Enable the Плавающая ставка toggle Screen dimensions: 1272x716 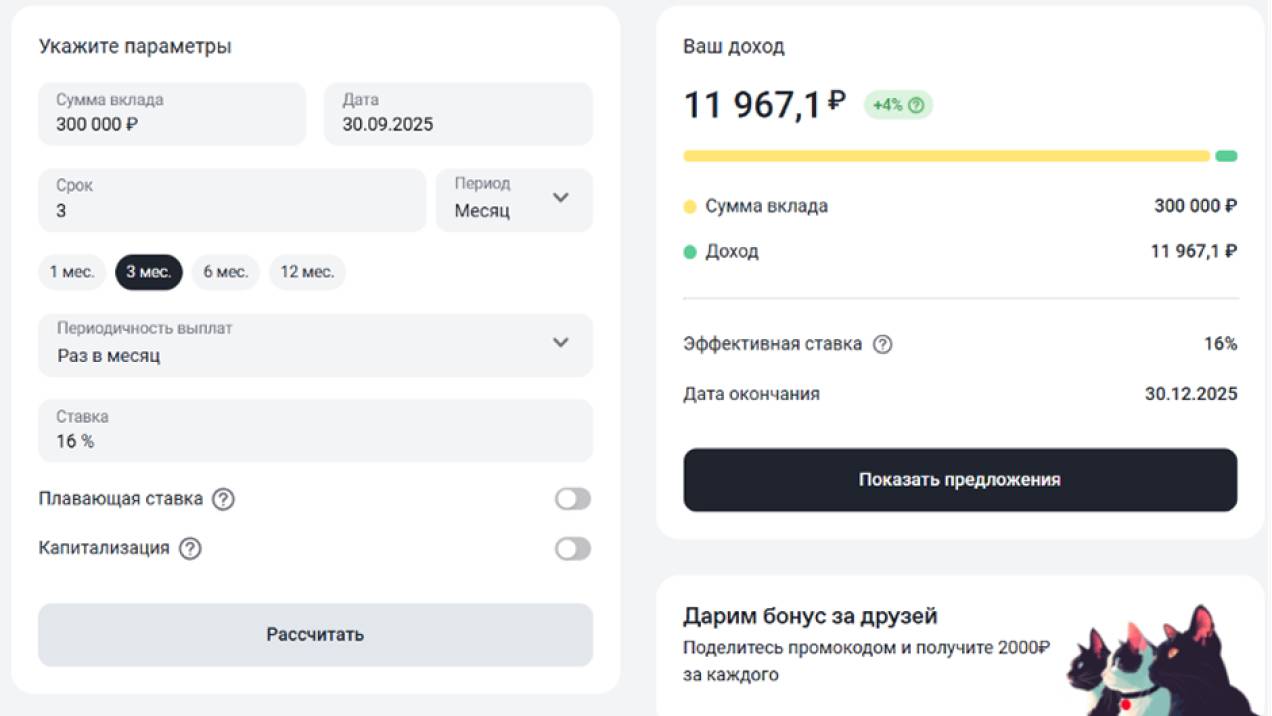click(x=573, y=499)
